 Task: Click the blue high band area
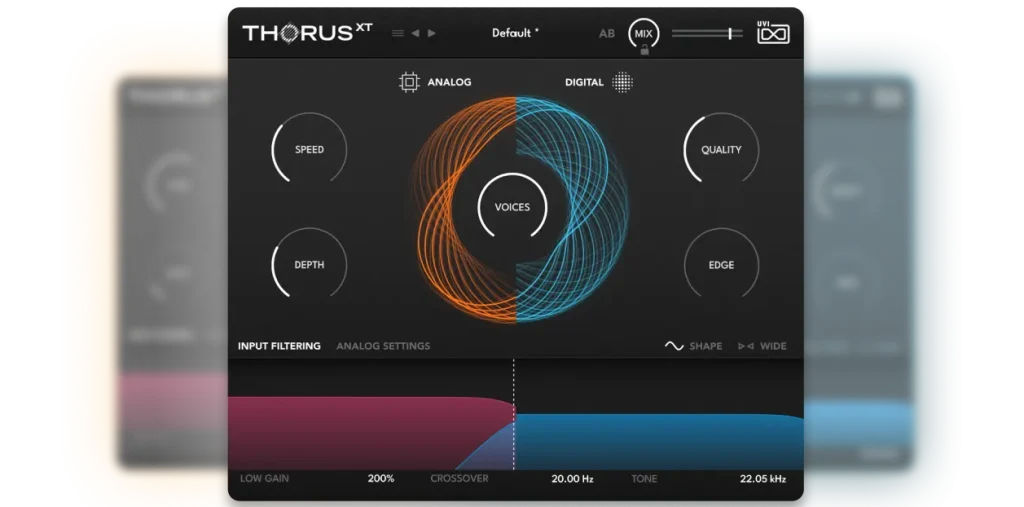[660, 441]
